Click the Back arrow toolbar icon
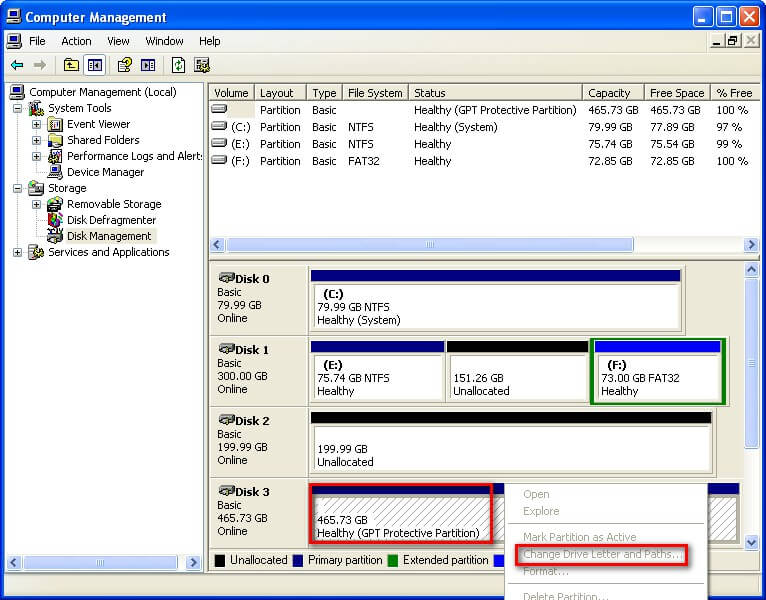766x600 pixels. (17, 65)
